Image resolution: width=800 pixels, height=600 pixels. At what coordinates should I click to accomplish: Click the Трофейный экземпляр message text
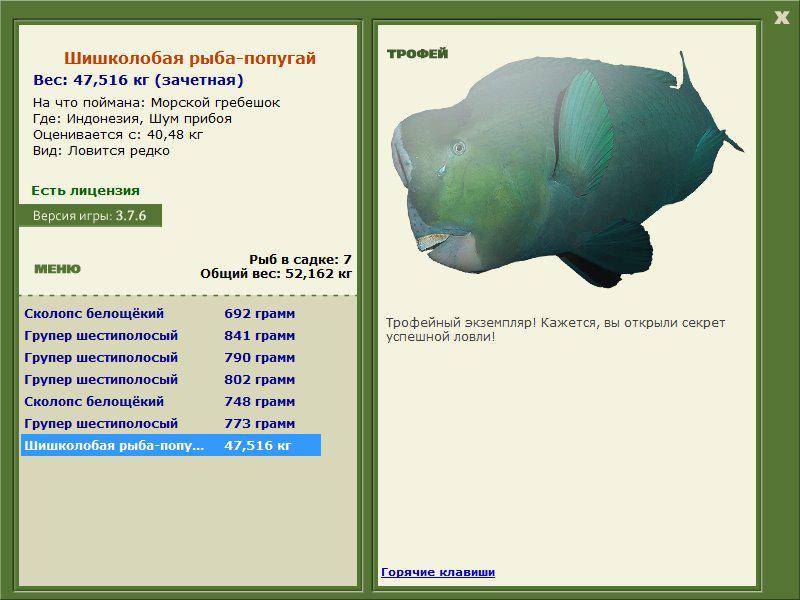(556, 330)
